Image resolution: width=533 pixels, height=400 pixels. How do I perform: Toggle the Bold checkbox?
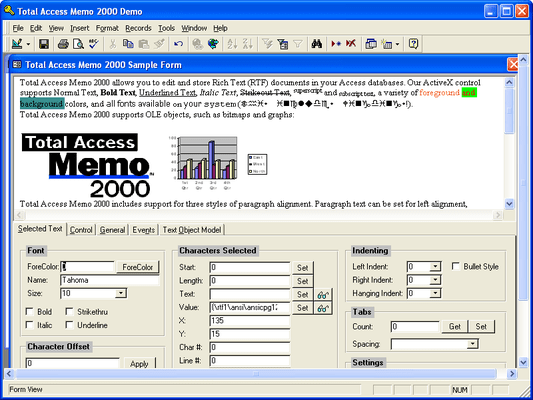pyautogui.click(x=30, y=312)
